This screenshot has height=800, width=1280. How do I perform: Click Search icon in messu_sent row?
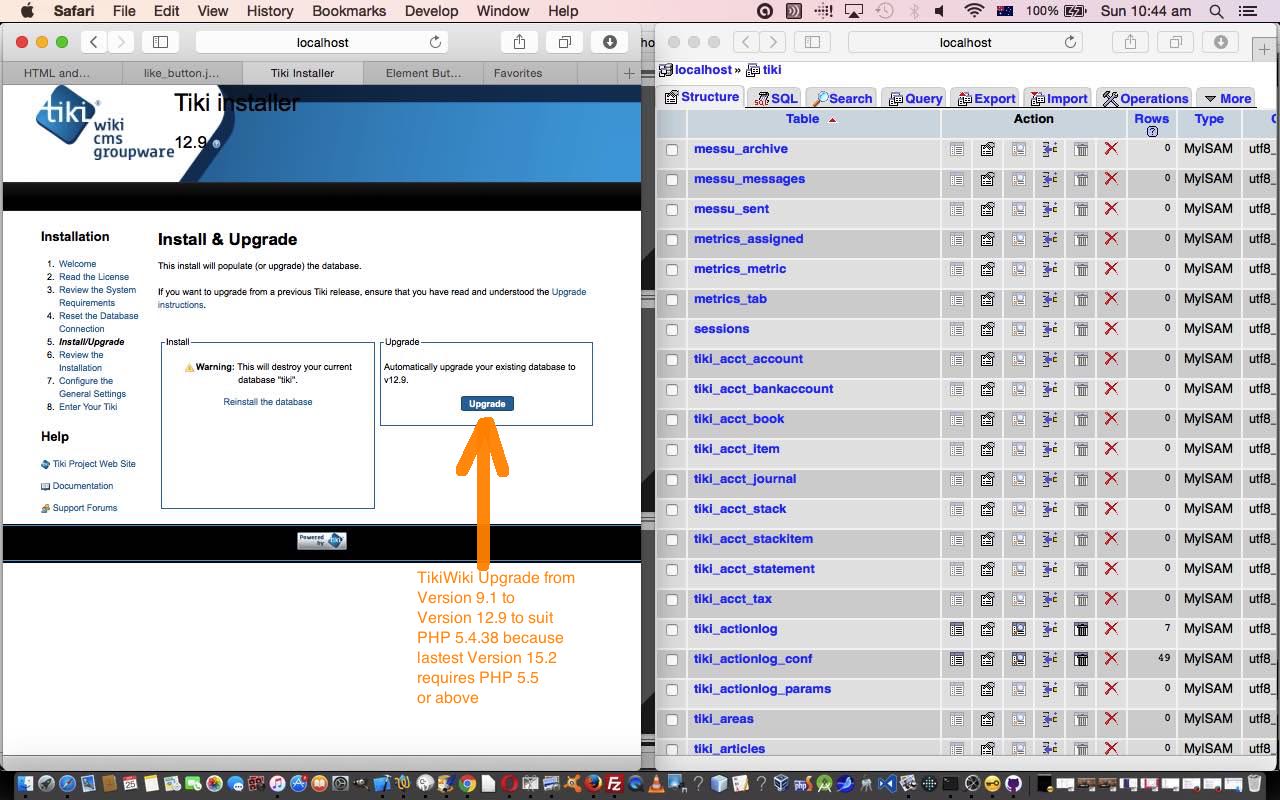tap(1019, 209)
